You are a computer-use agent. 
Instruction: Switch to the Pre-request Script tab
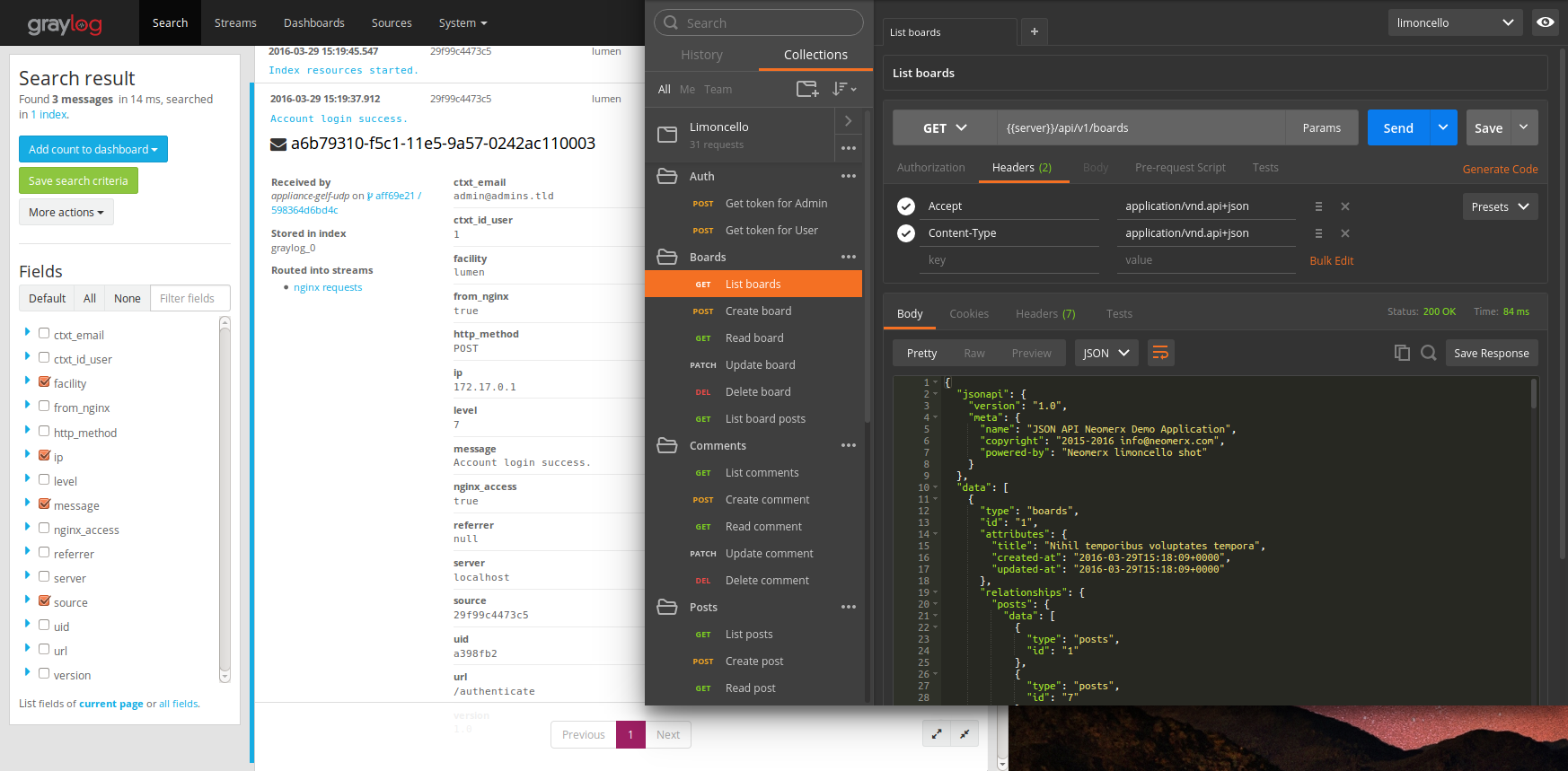1180,167
